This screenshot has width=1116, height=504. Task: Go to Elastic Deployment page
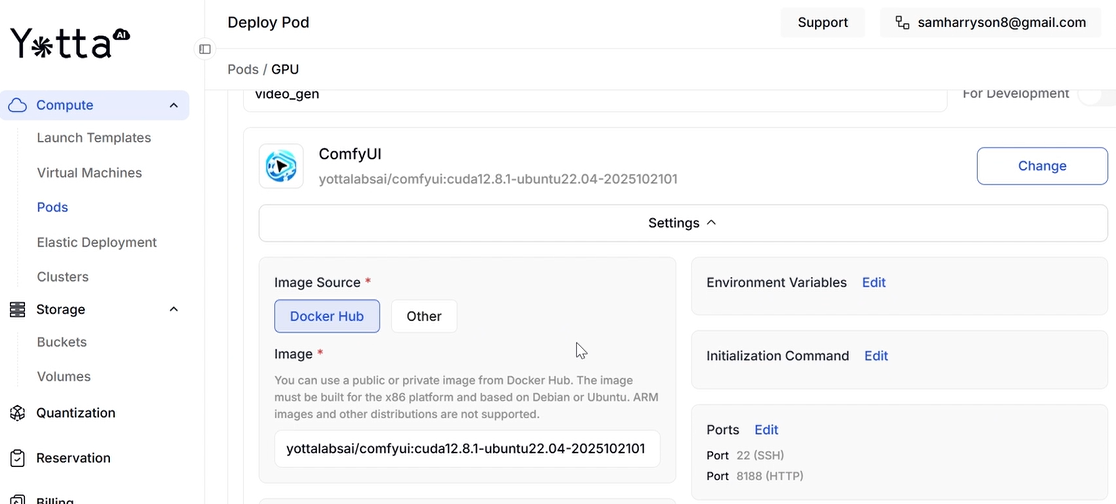(96, 242)
